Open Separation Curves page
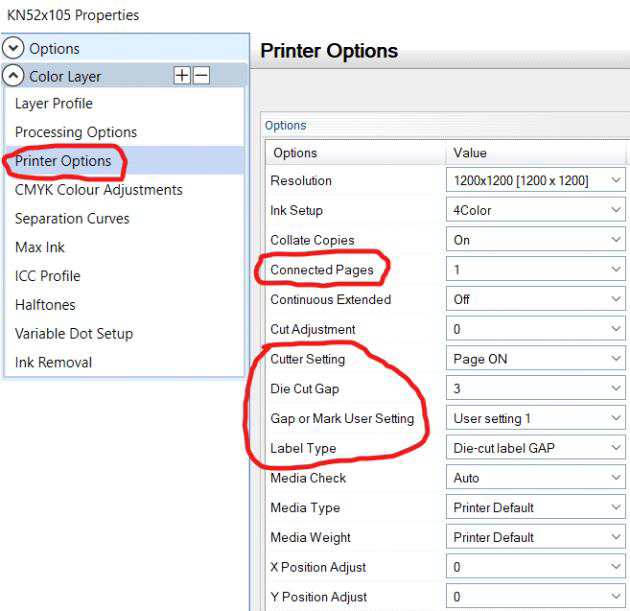The width and height of the screenshot is (630, 611). 72,219
